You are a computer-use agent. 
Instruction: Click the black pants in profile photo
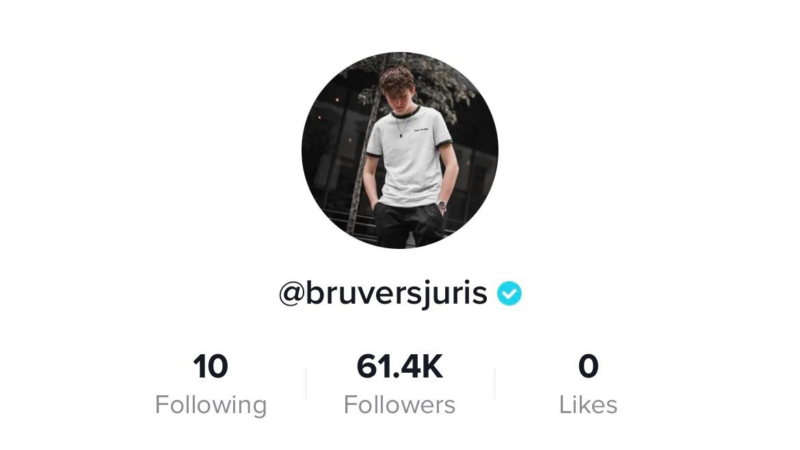409,225
